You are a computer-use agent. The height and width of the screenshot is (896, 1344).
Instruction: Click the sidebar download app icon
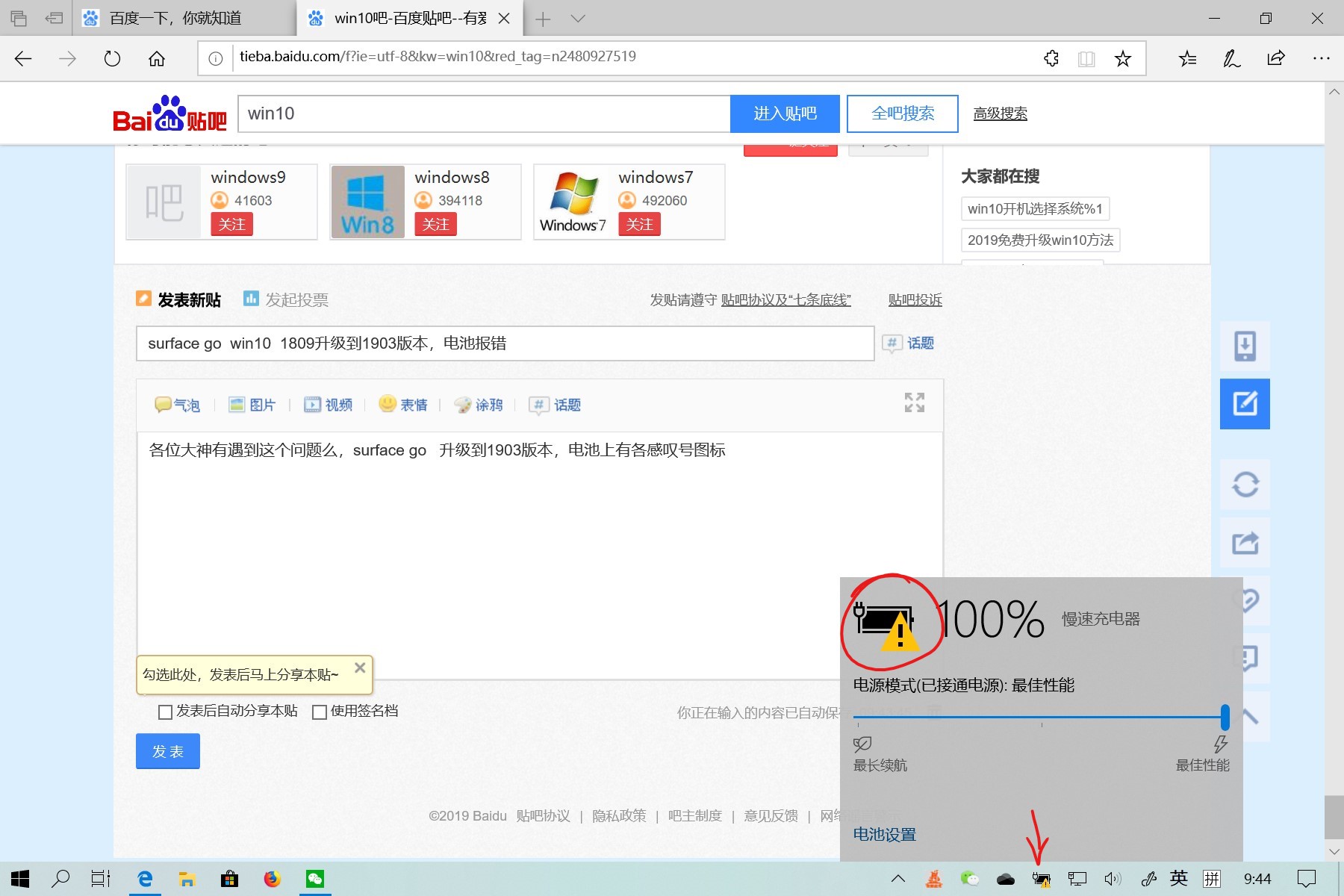1245,346
